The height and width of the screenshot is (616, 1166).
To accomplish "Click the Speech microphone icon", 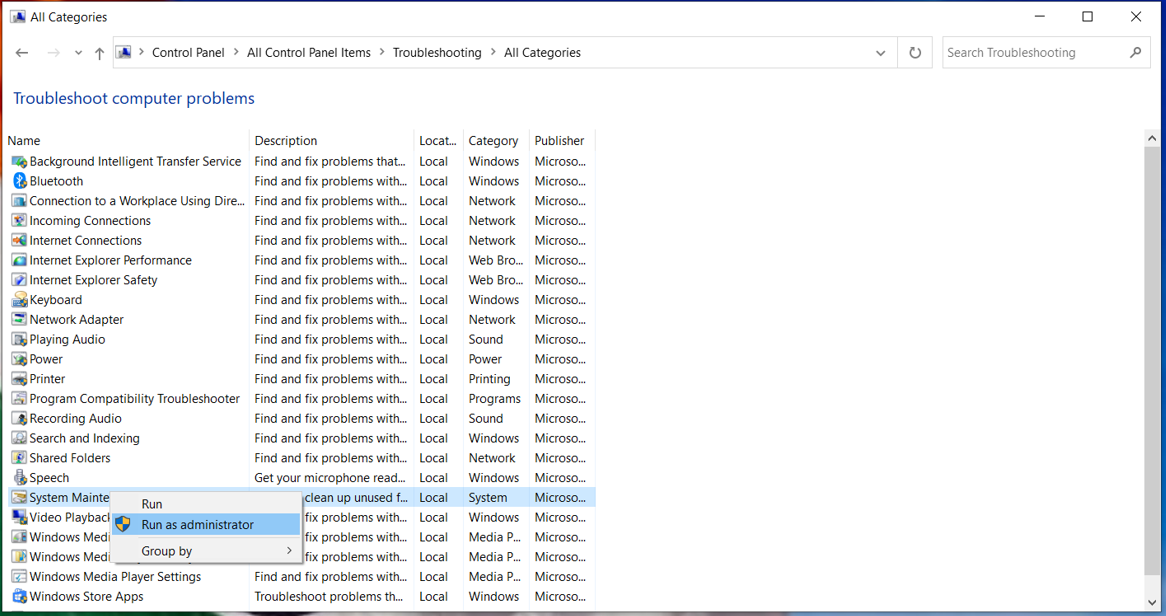I will tap(20, 478).
